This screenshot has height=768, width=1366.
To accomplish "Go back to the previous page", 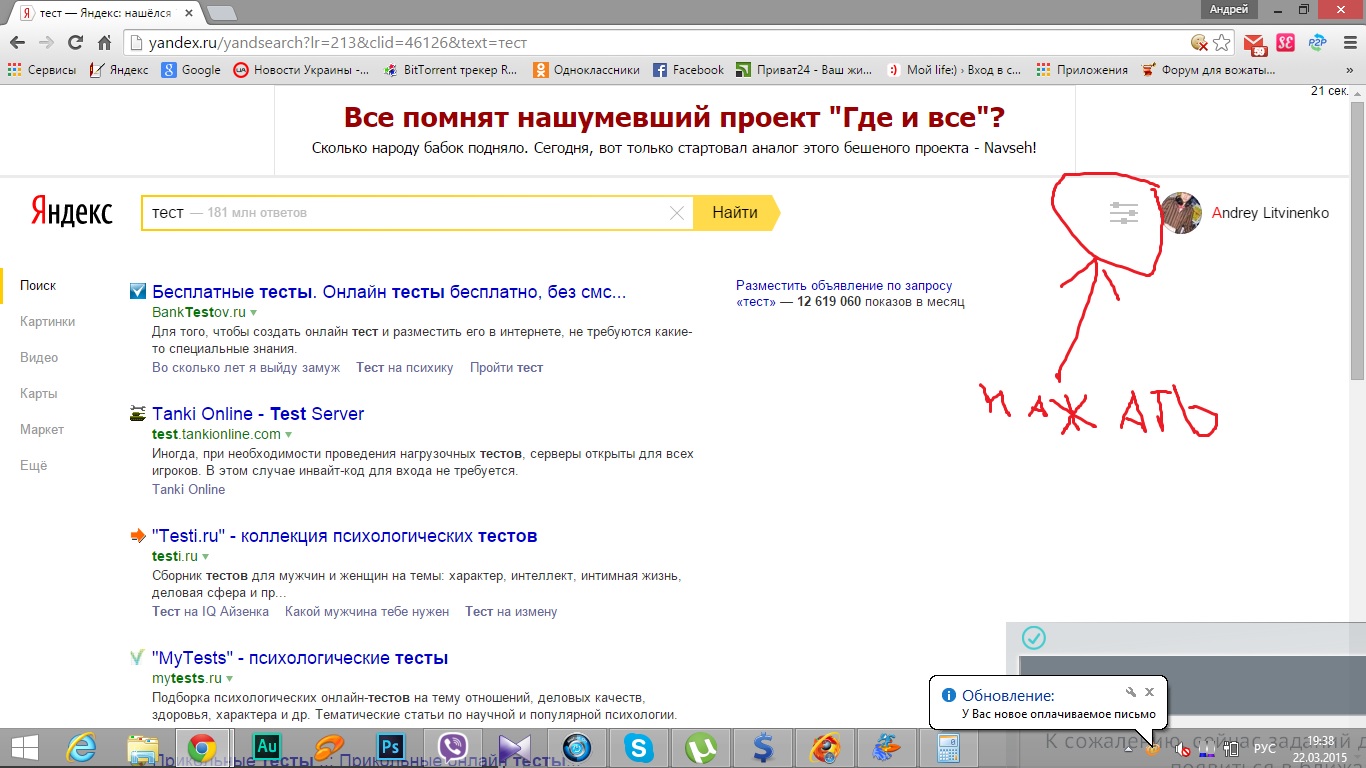I will [x=17, y=43].
